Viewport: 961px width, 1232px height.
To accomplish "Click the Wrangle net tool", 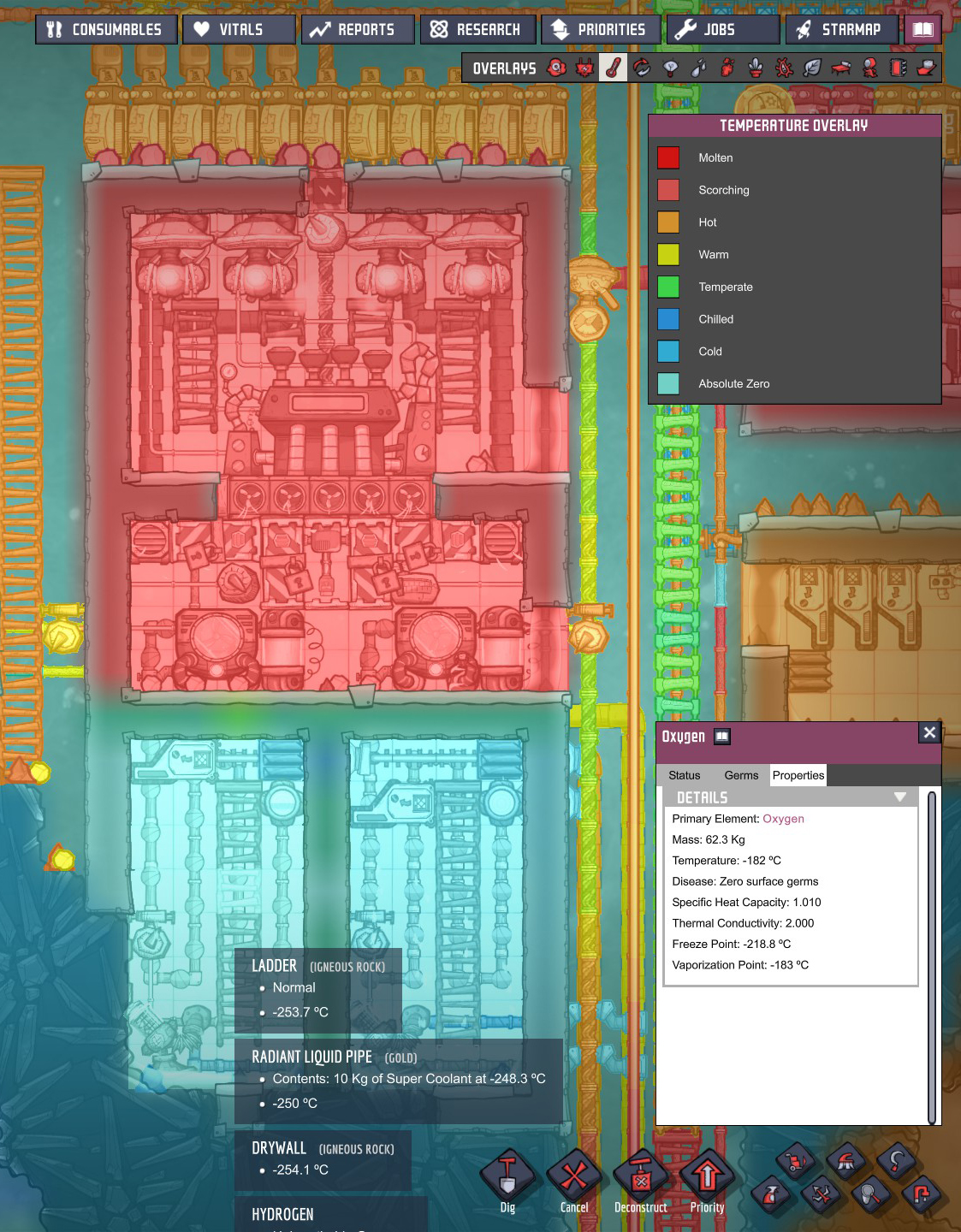I will pyautogui.click(x=870, y=1193).
